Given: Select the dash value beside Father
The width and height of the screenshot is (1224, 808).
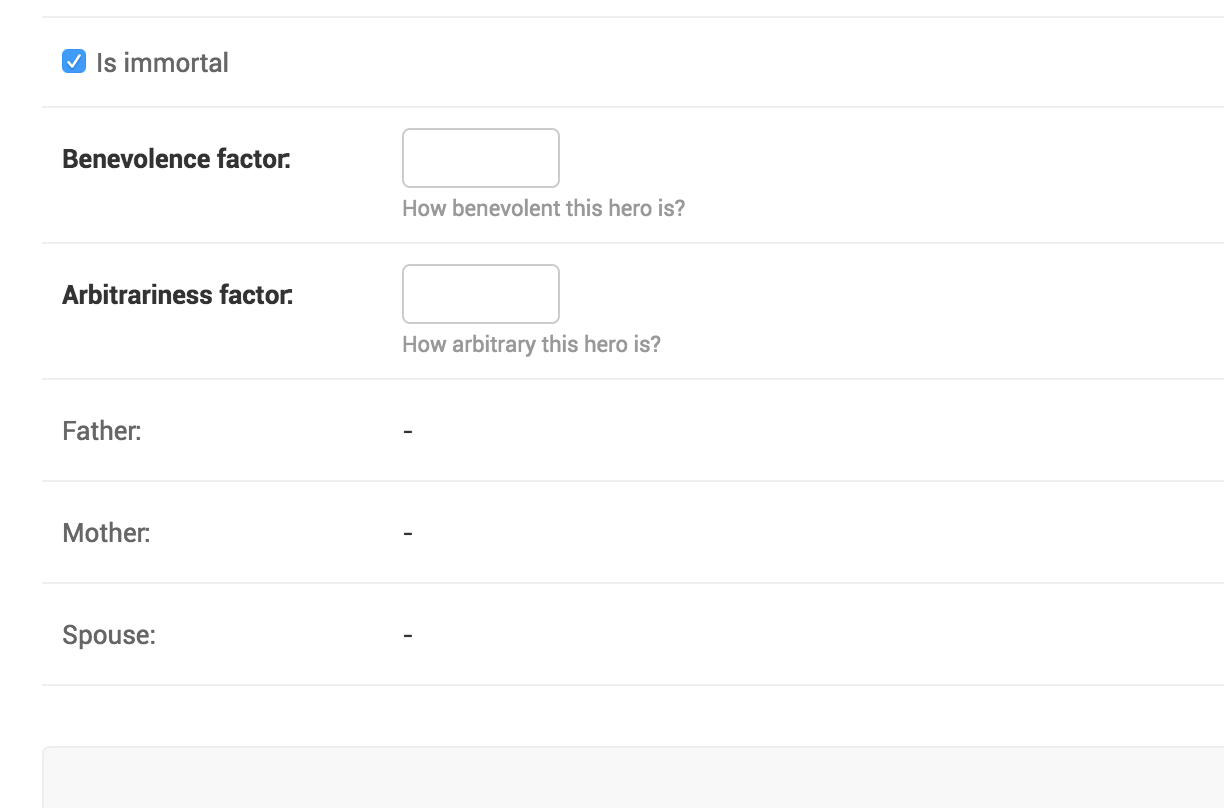Looking at the screenshot, I should pos(408,431).
